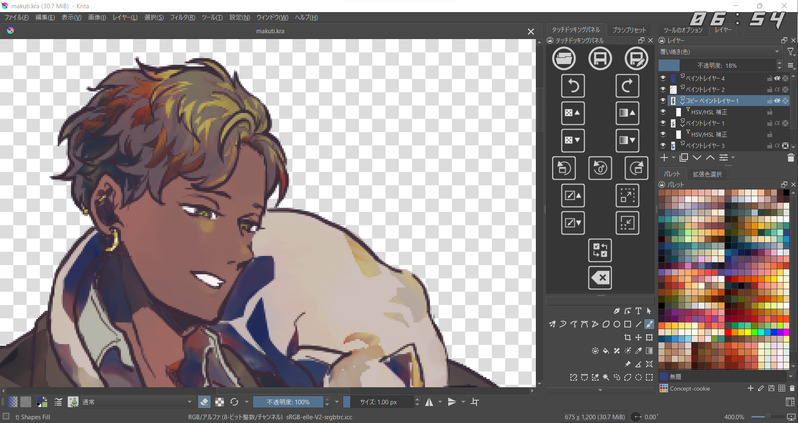Viewport: 798px width, 423px height.
Task: Click the lighten color gradient-up button
Action: [627, 113]
